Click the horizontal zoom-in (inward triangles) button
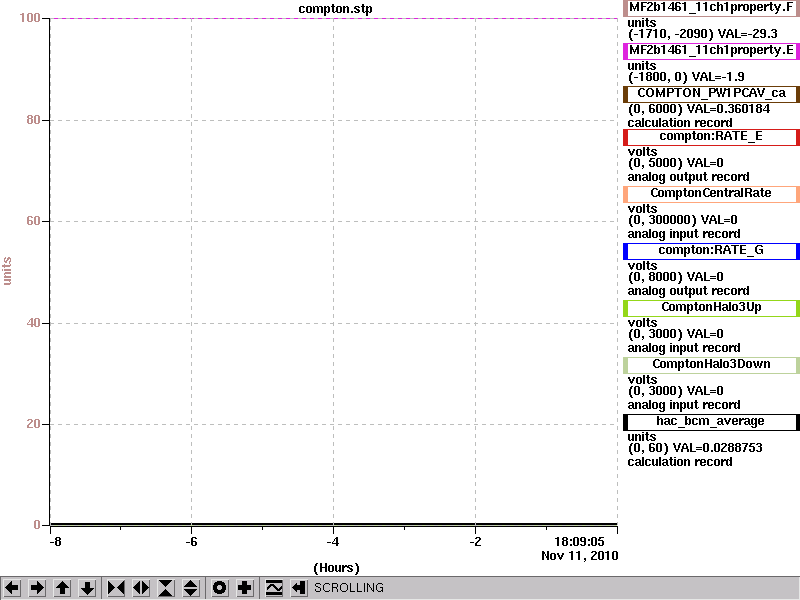 [x=116, y=588]
